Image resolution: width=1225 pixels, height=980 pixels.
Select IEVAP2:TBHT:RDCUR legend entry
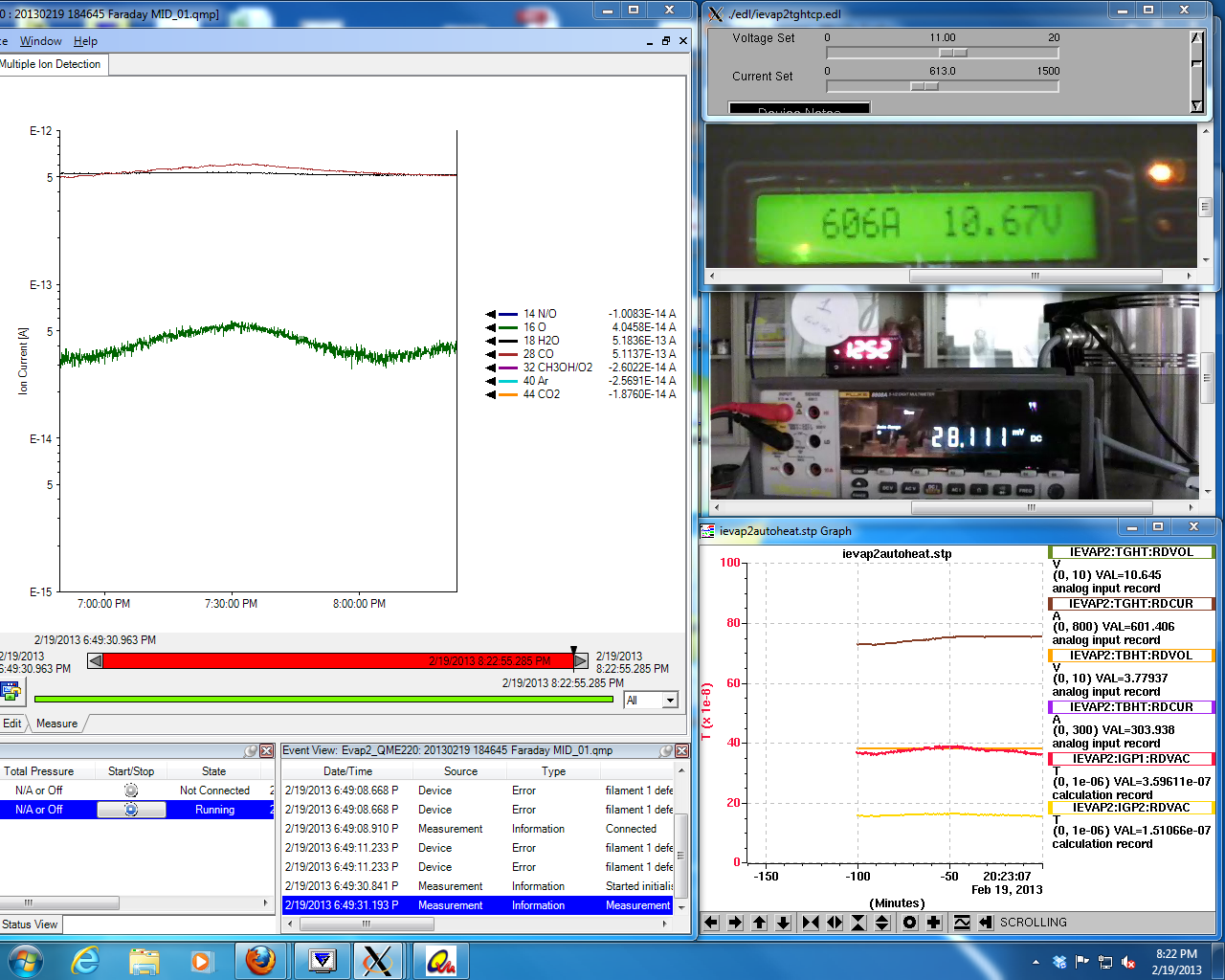tap(1131, 707)
